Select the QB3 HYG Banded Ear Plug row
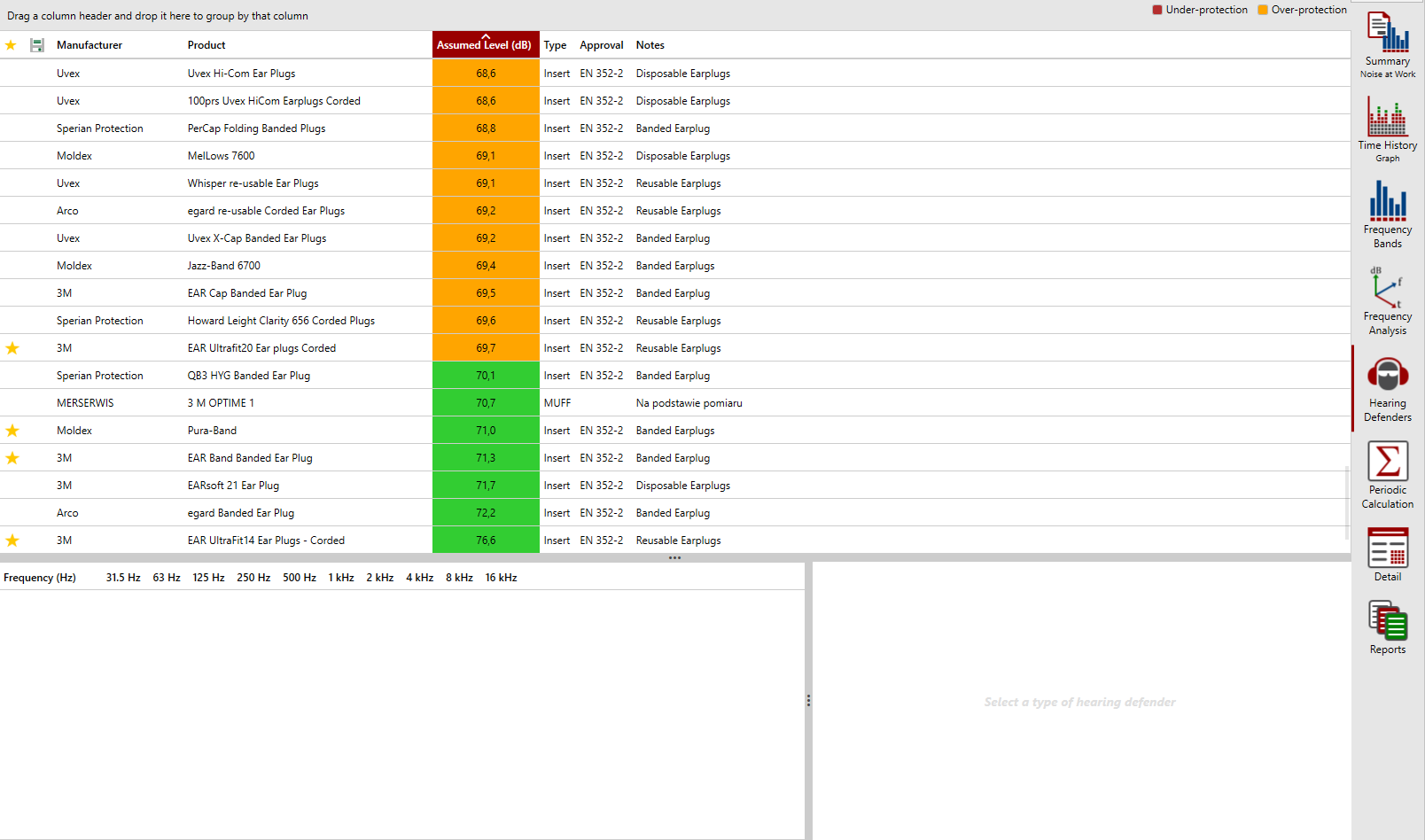 click(x=675, y=376)
